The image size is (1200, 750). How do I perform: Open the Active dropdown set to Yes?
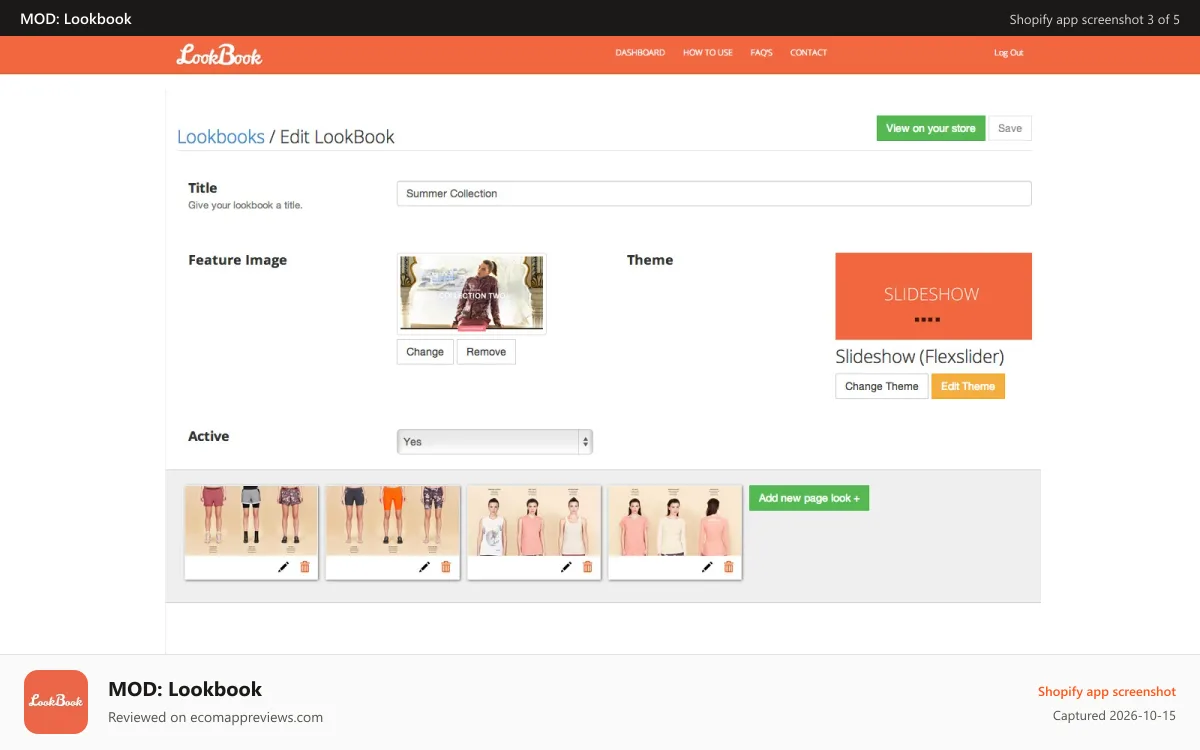click(495, 441)
